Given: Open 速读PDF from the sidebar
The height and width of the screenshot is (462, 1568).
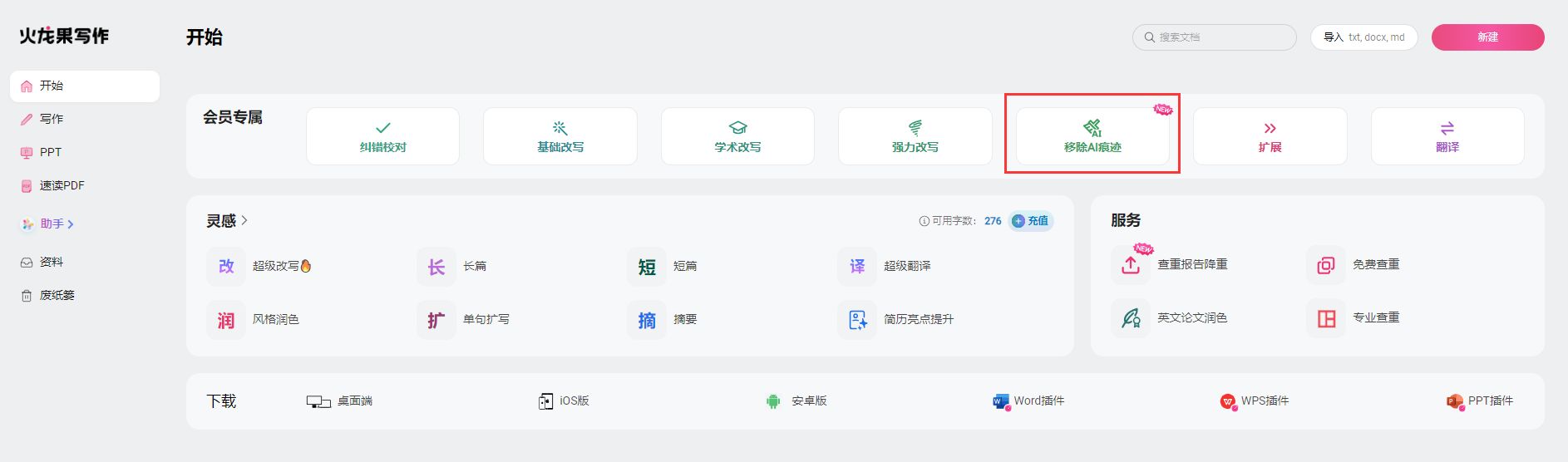Looking at the screenshot, I should pos(62,185).
